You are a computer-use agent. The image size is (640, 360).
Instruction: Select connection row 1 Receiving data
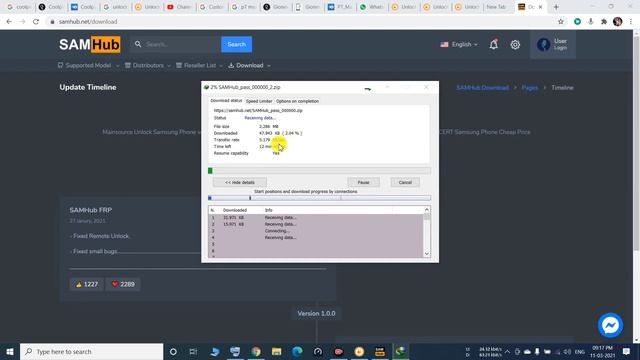pyautogui.click(x=316, y=218)
